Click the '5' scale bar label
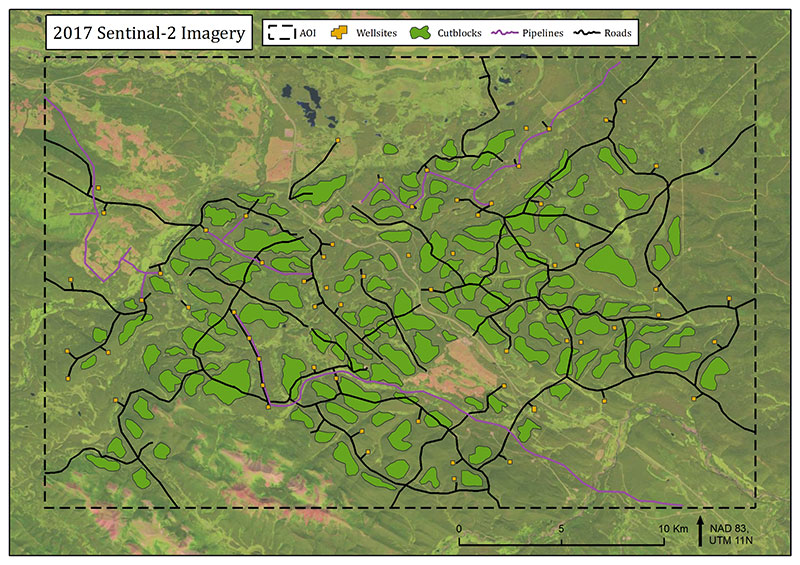Screen dimensions: 800x565 coord(561,529)
